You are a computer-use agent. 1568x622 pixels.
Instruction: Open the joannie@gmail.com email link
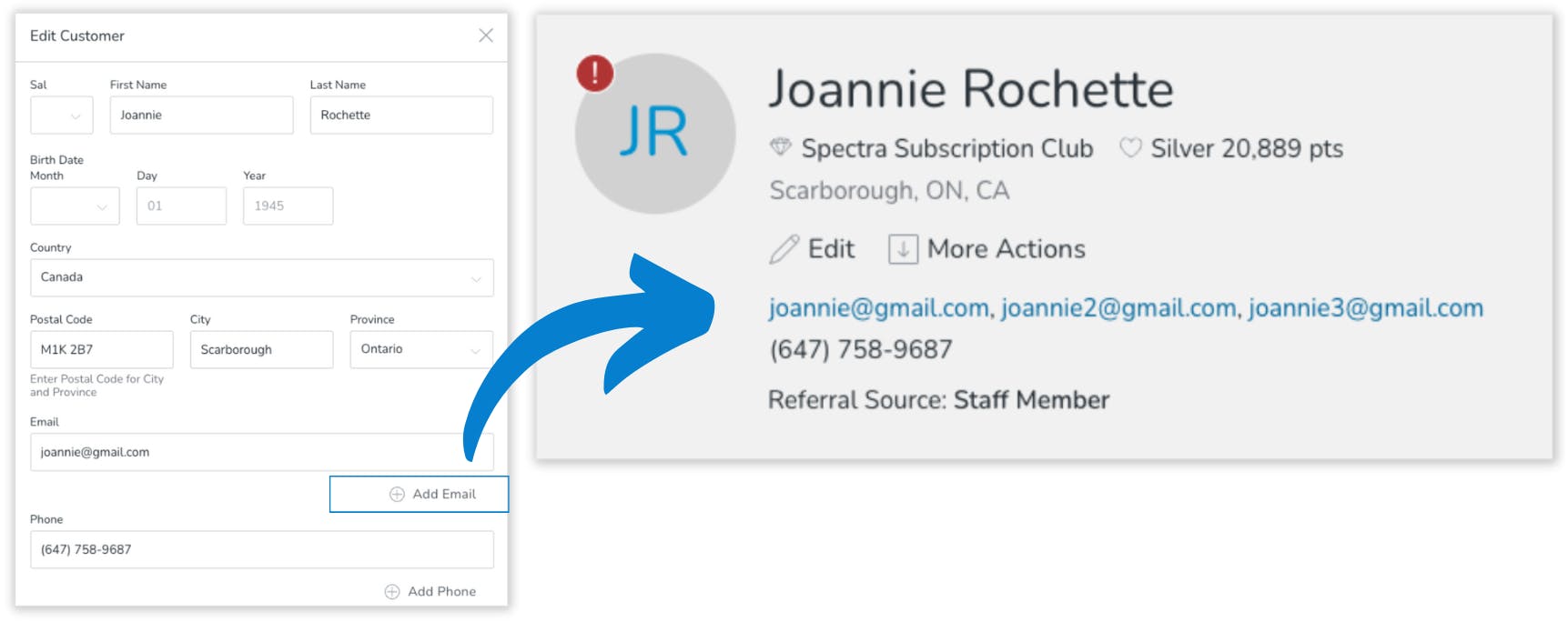878,308
